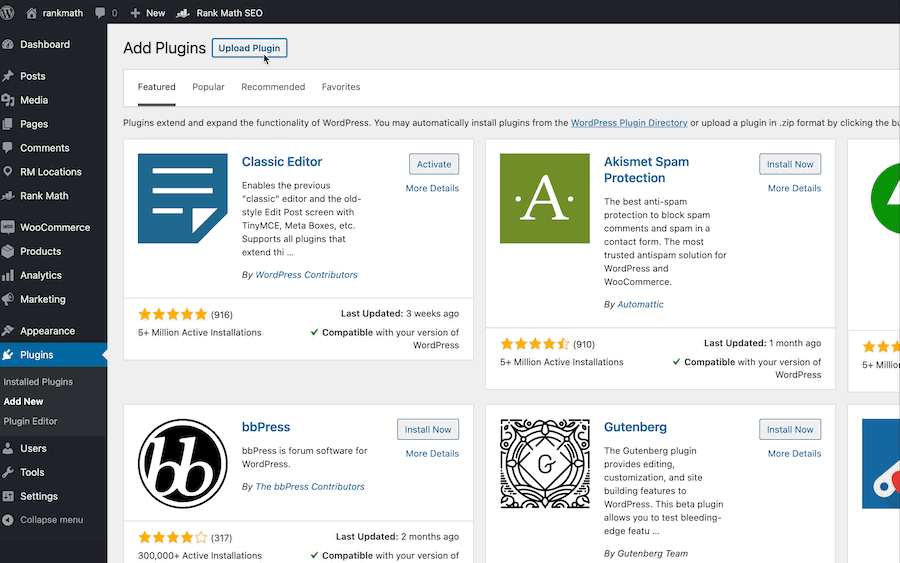Click the Gutenberg plugin thumbnail

click(x=545, y=464)
